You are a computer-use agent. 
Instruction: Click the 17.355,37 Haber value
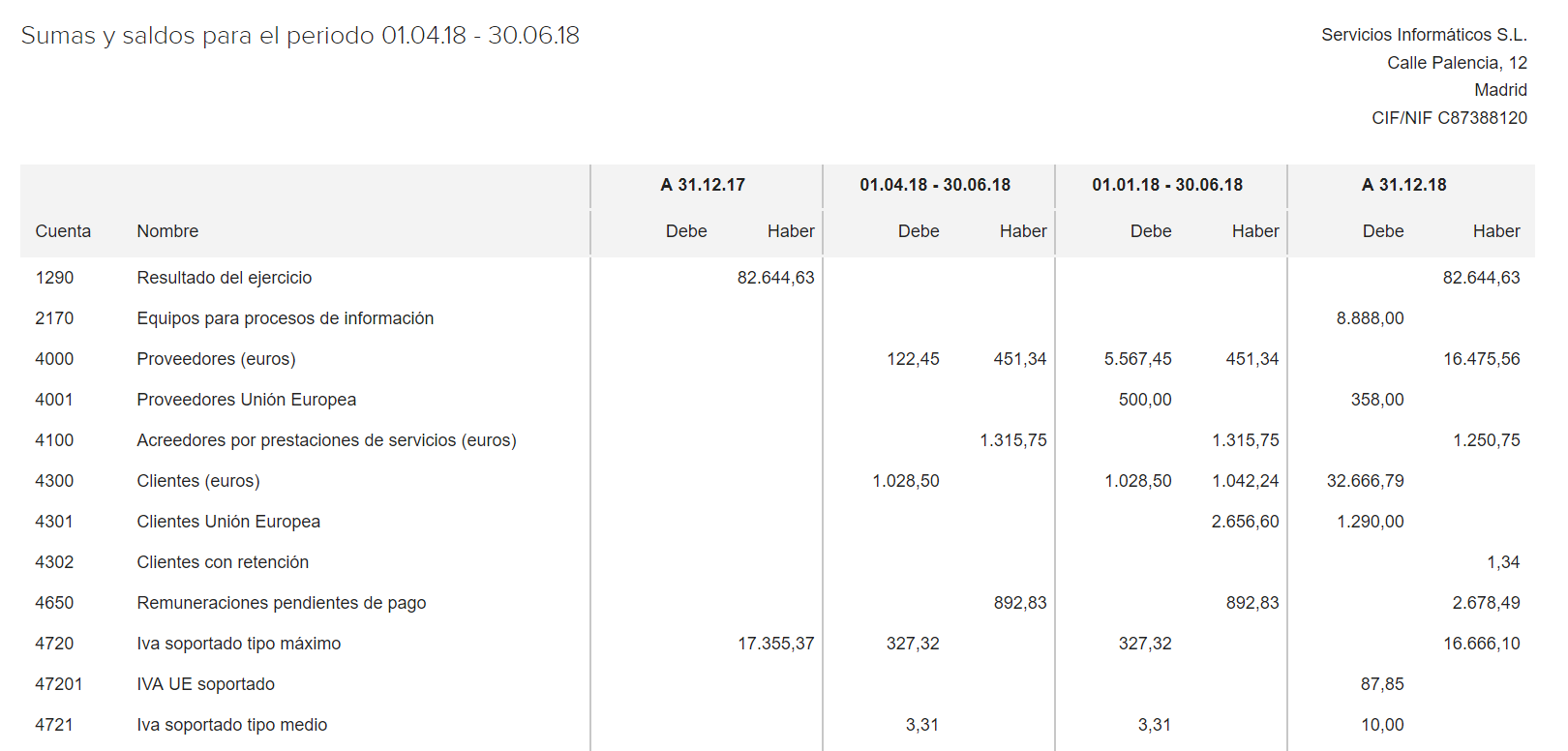775,644
